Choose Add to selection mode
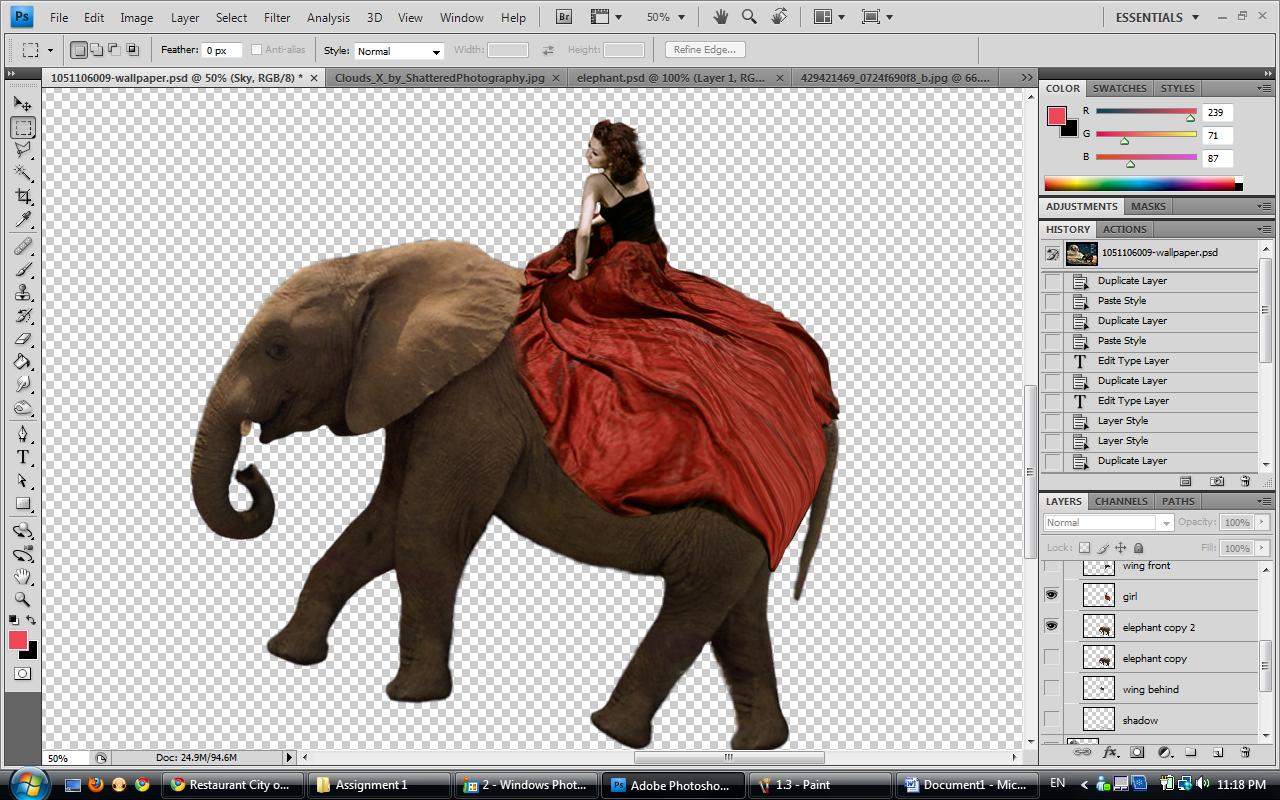Viewport: 1280px width, 800px height. [x=98, y=50]
